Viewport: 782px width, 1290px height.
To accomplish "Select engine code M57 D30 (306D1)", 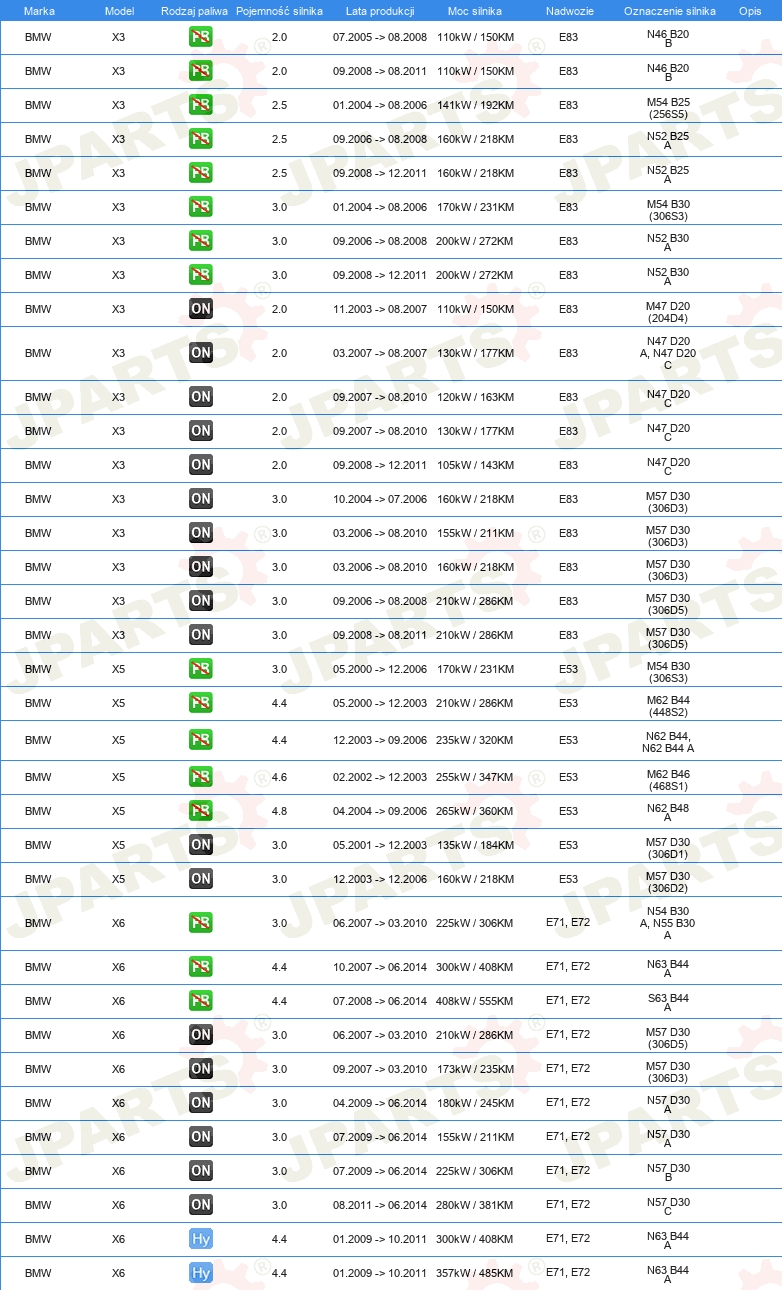I will click(668, 849).
